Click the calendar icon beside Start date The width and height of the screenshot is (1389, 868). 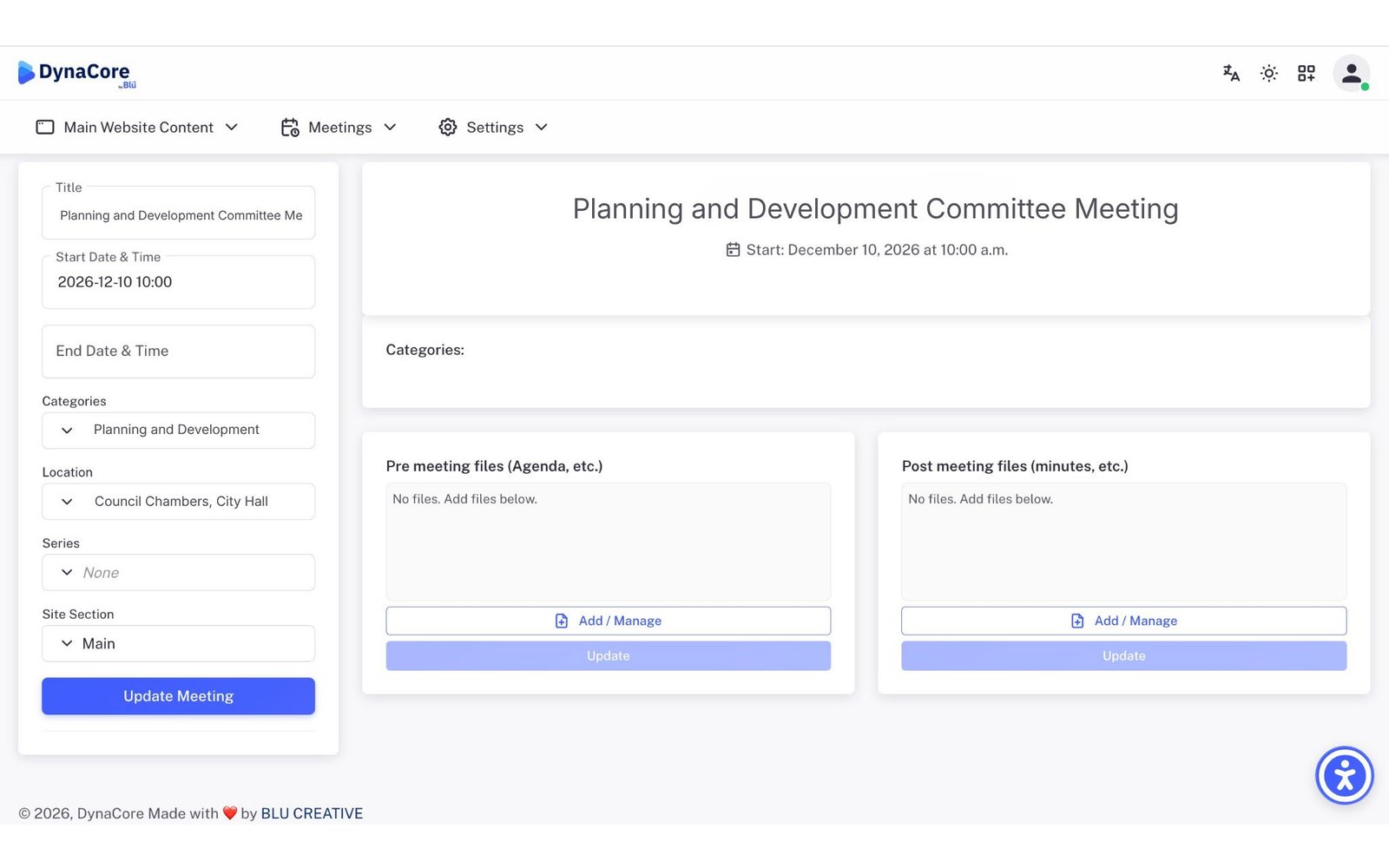pyautogui.click(x=734, y=250)
